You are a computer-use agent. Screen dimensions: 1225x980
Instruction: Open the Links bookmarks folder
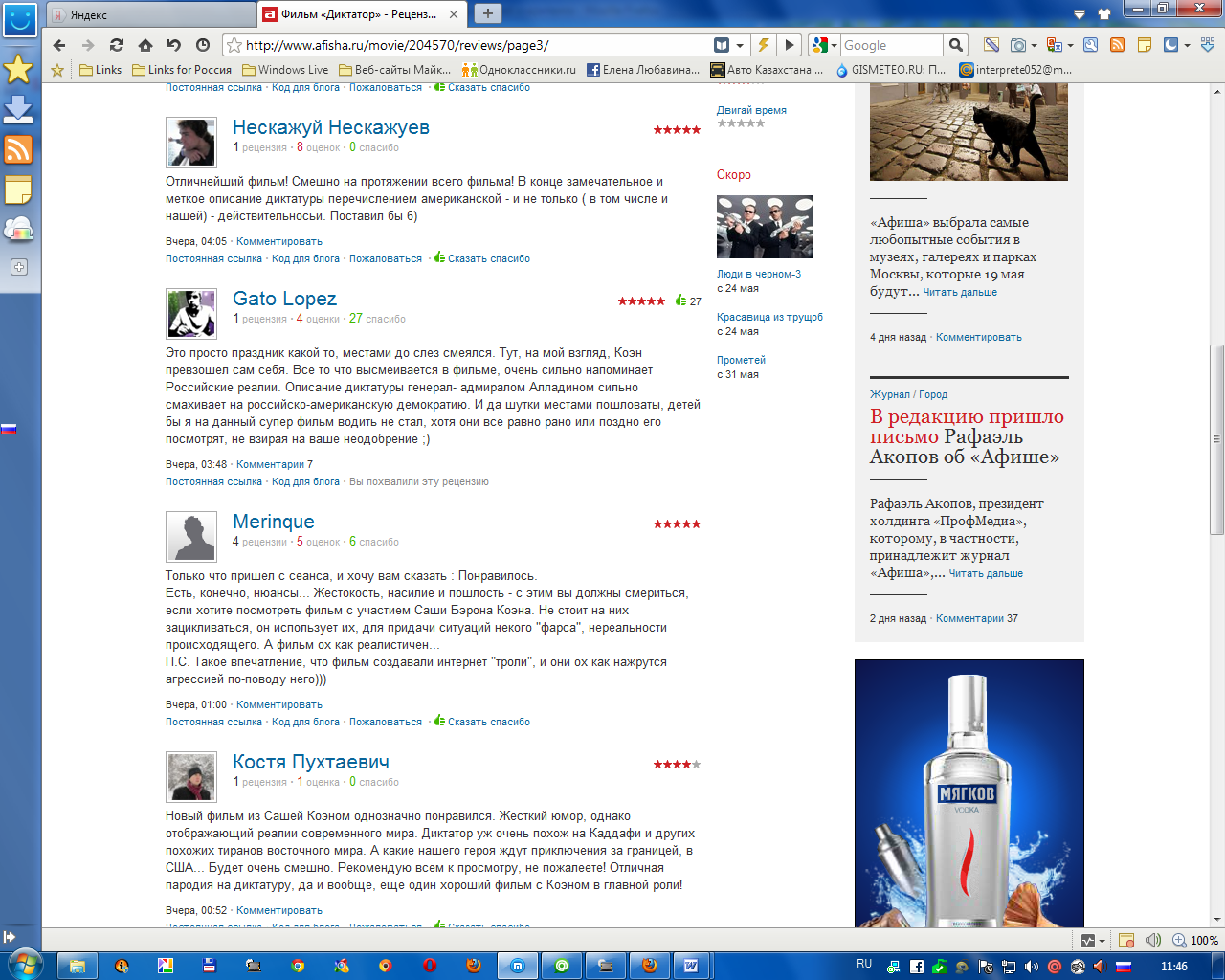(100, 70)
